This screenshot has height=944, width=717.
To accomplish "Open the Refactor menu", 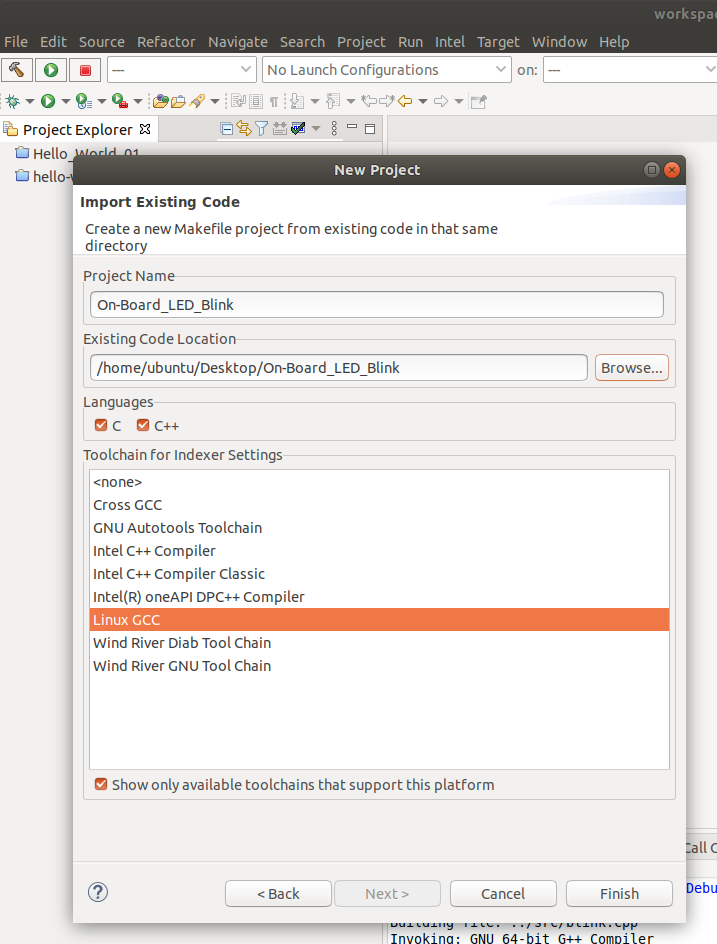I will point(166,42).
